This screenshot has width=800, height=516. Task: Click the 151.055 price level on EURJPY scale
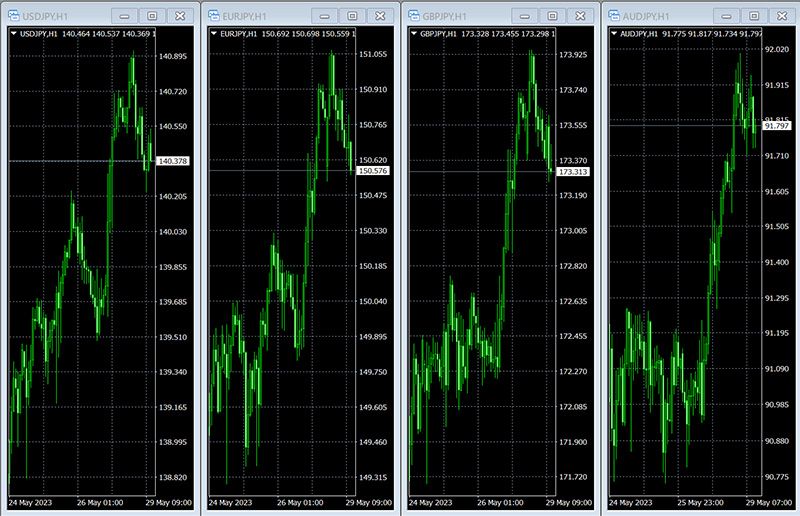click(372, 54)
